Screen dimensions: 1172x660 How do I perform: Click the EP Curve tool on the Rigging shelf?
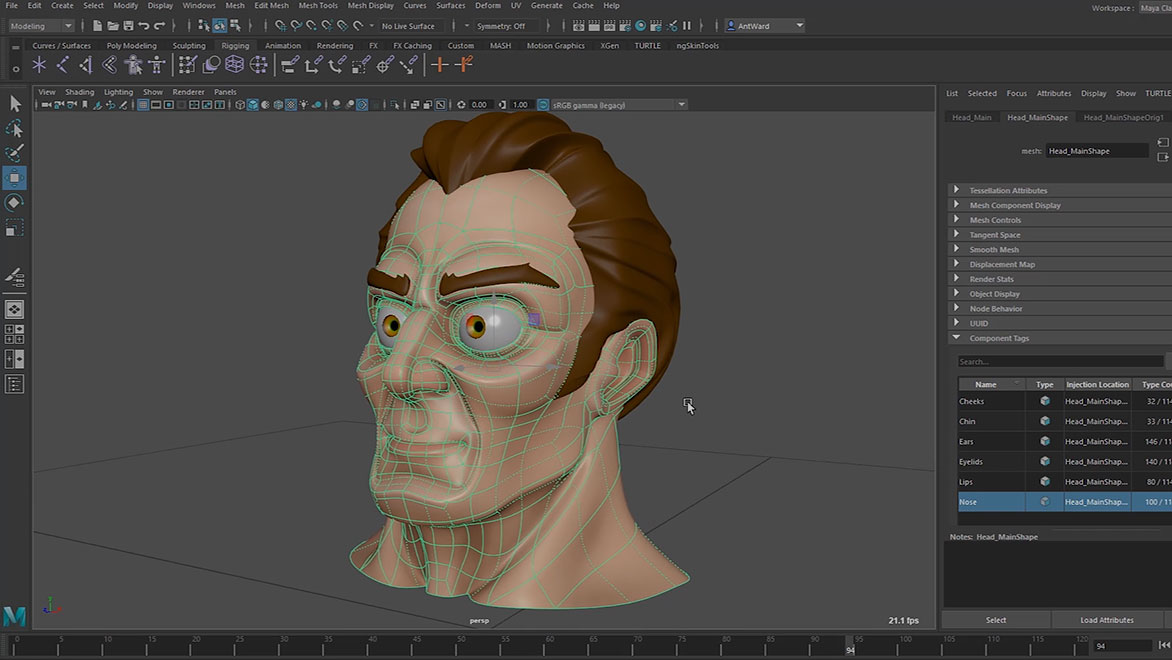point(39,64)
